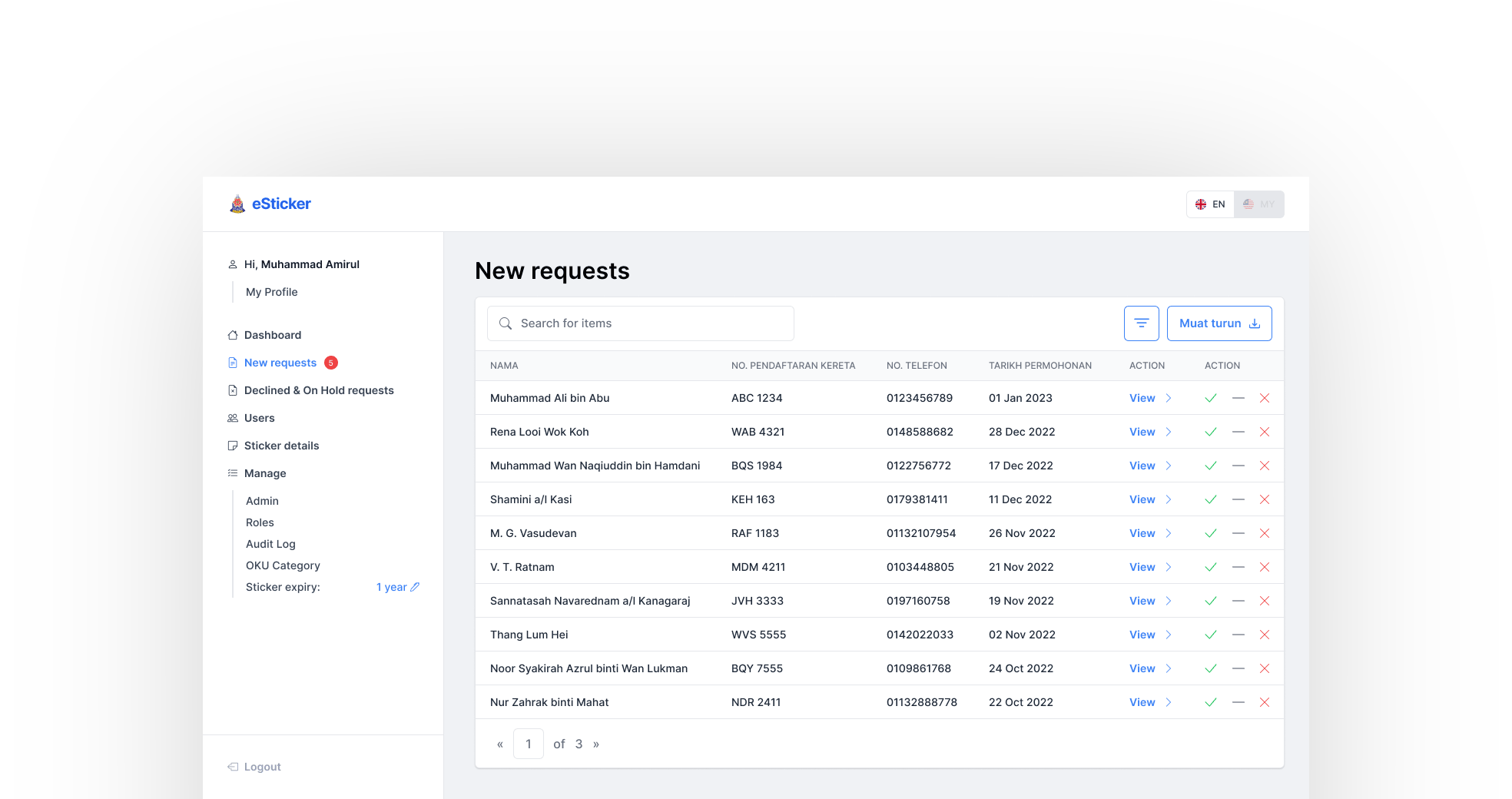Collapse the Manage section

pyautogui.click(x=257, y=473)
